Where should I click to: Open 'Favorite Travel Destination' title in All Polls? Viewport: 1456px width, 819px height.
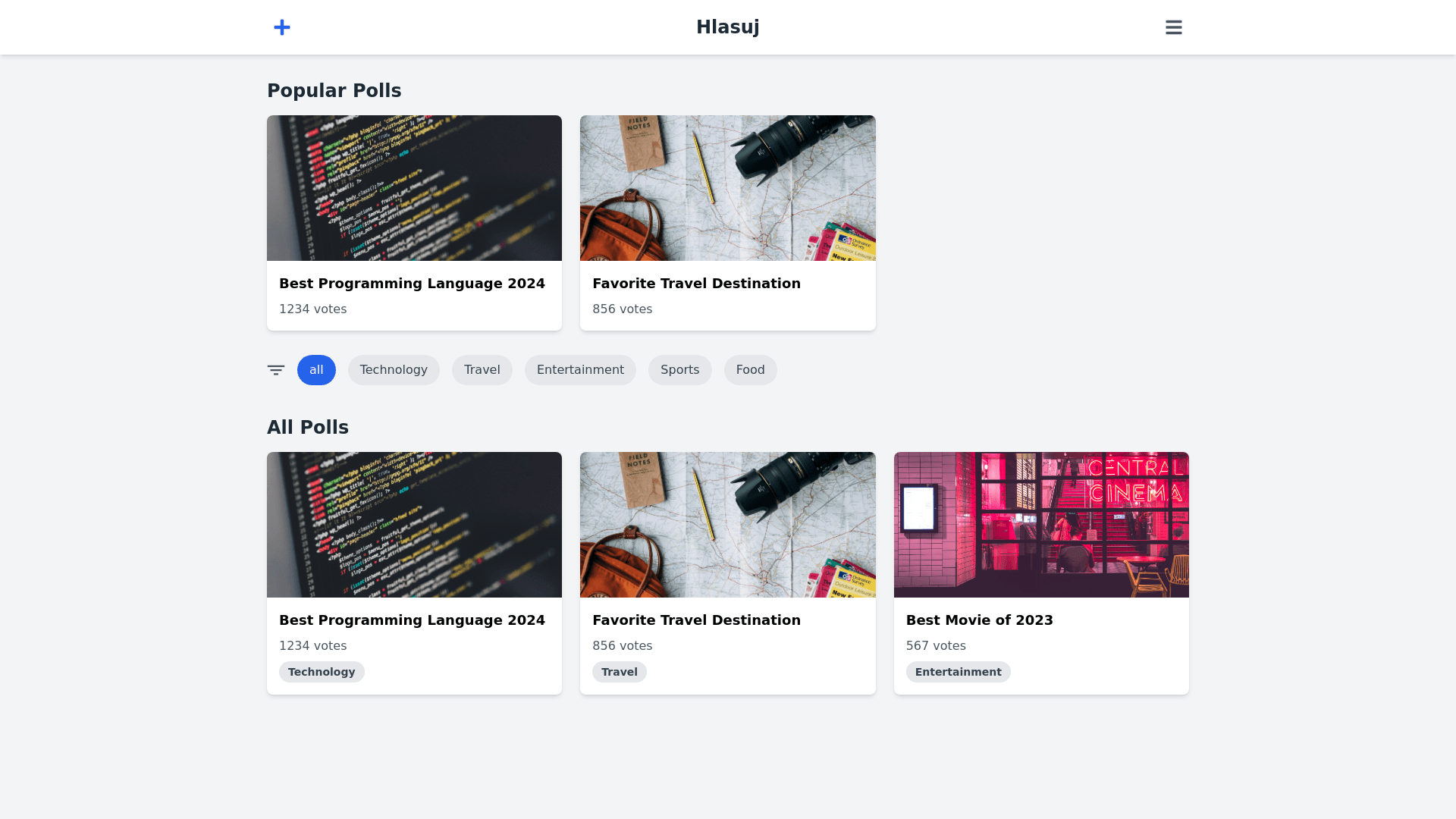click(x=696, y=620)
